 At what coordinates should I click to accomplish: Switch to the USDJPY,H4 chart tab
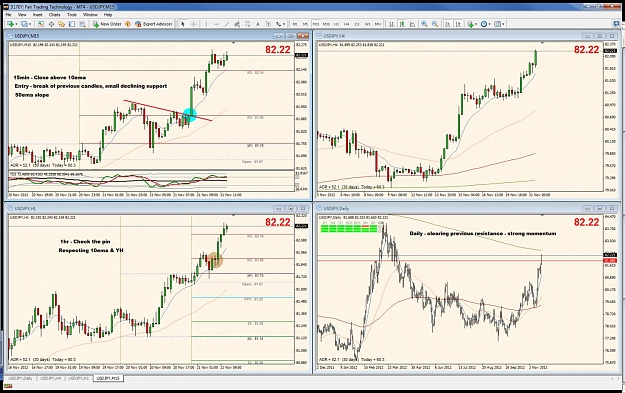pos(50,378)
